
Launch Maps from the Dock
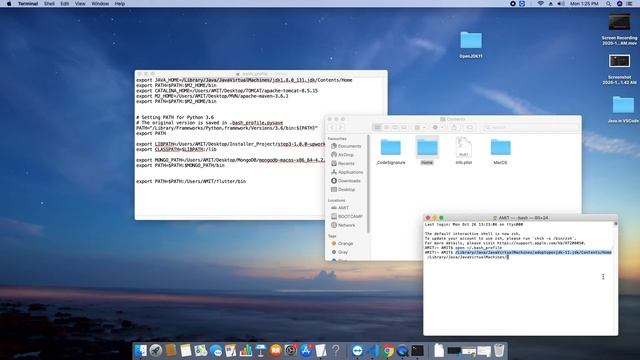pyautogui.click(x=200, y=351)
